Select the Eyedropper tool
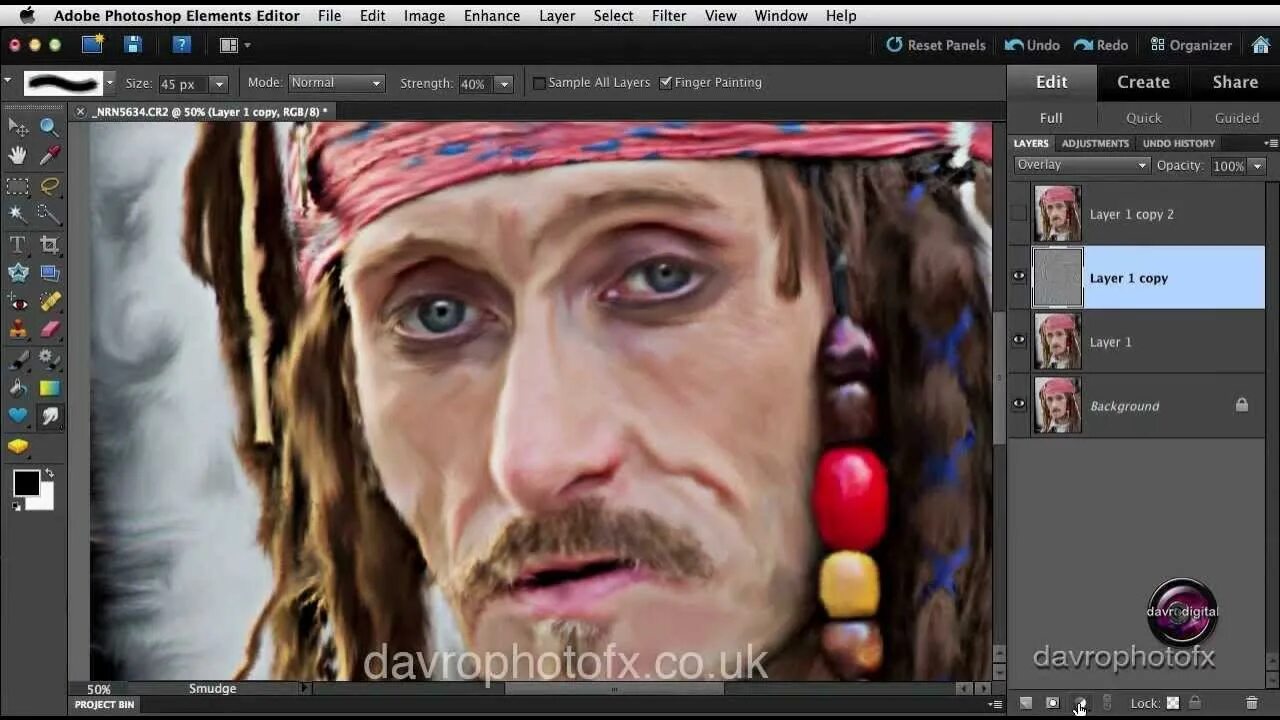This screenshot has height=720, width=1280. click(x=49, y=155)
